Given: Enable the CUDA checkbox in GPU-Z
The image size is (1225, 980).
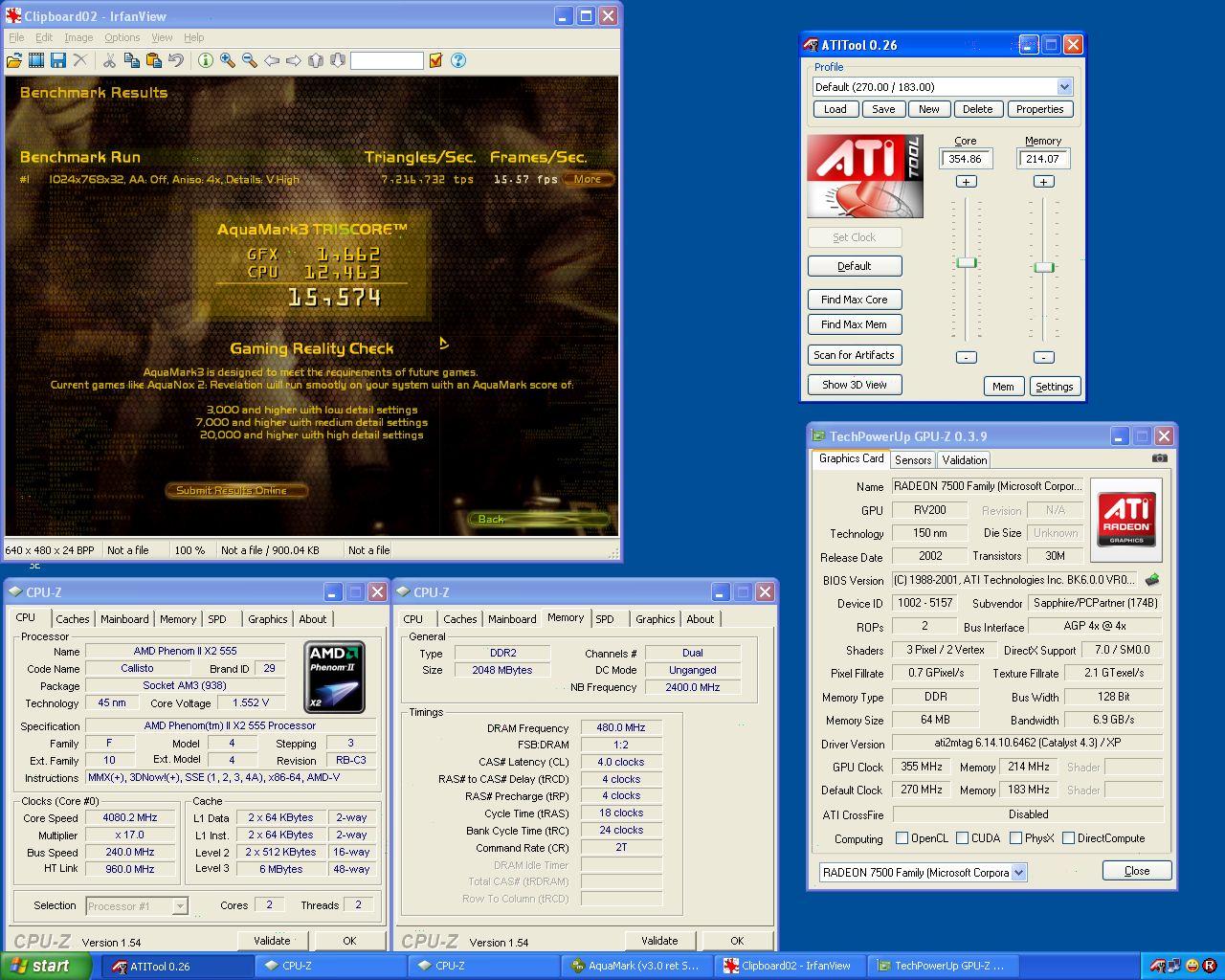Looking at the screenshot, I should pyautogui.click(x=962, y=838).
